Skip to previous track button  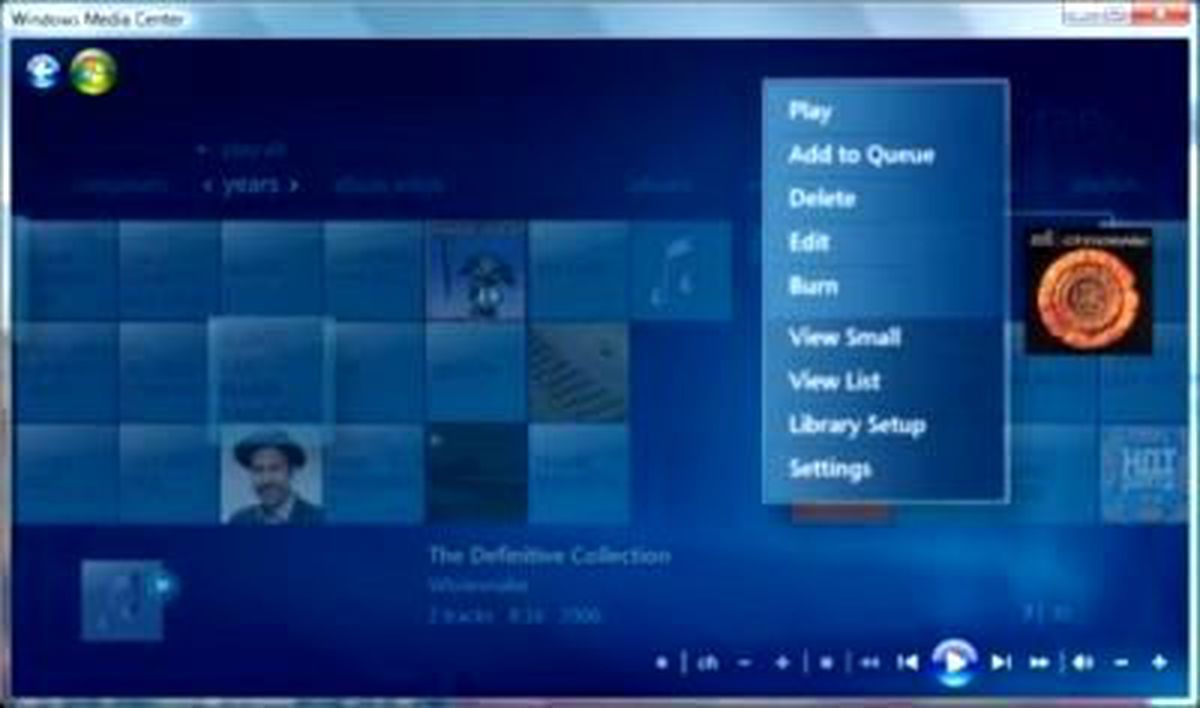[908, 662]
